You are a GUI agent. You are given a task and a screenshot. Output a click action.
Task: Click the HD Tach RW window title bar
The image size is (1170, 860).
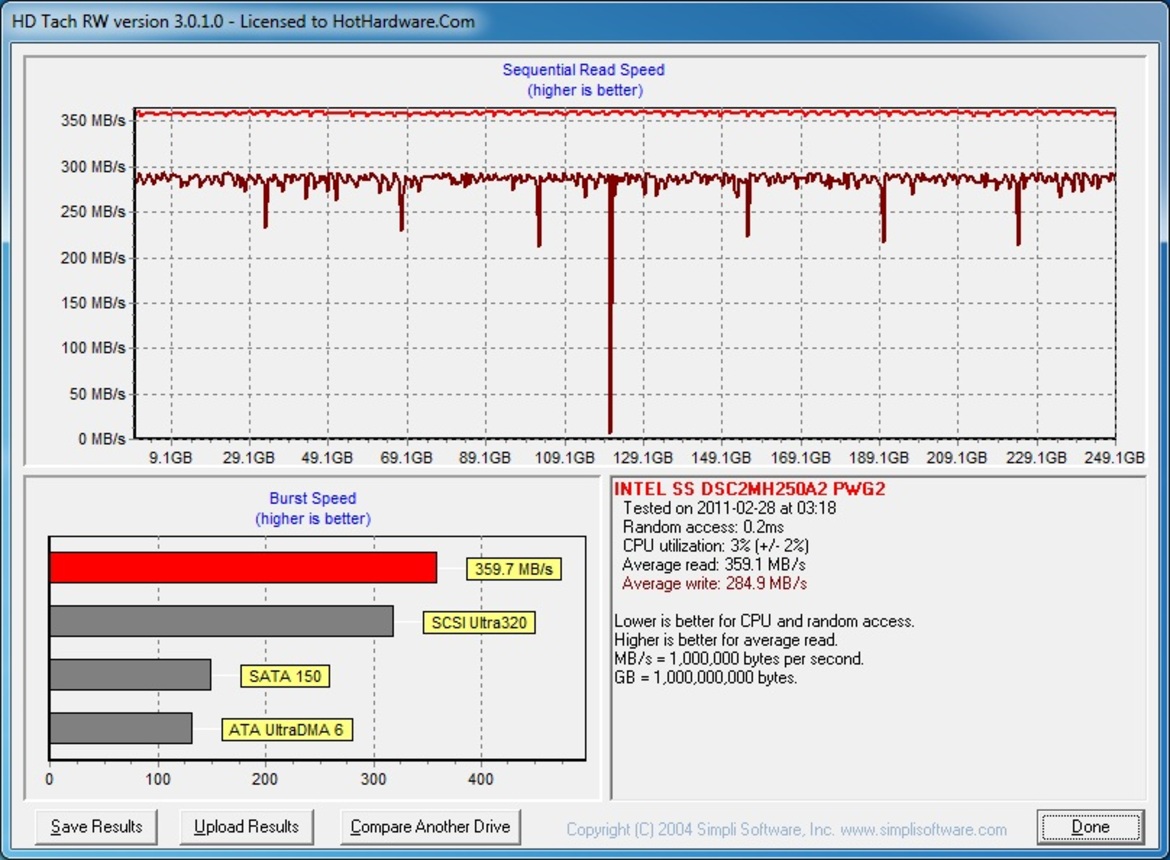(585, 21)
